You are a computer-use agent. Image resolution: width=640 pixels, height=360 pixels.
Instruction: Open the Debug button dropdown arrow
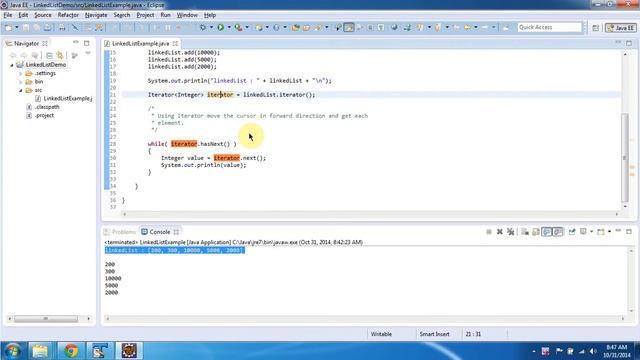(211, 27)
